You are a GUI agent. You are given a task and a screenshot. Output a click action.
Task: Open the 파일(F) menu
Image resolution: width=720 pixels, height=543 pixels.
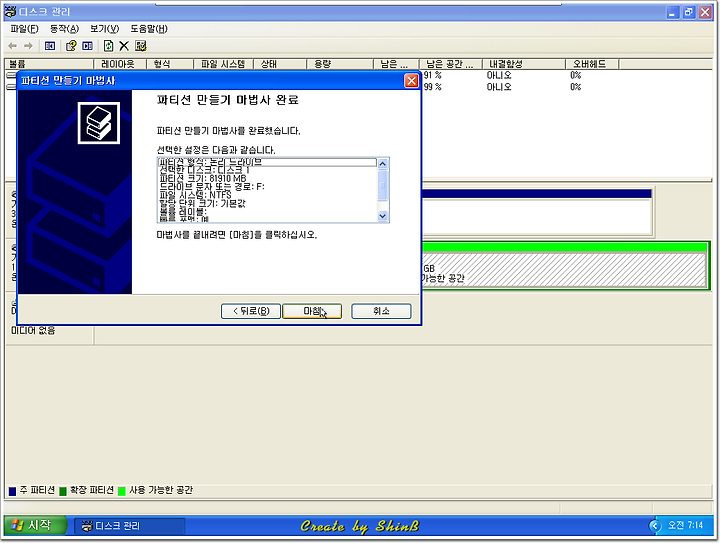[x=24, y=29]
